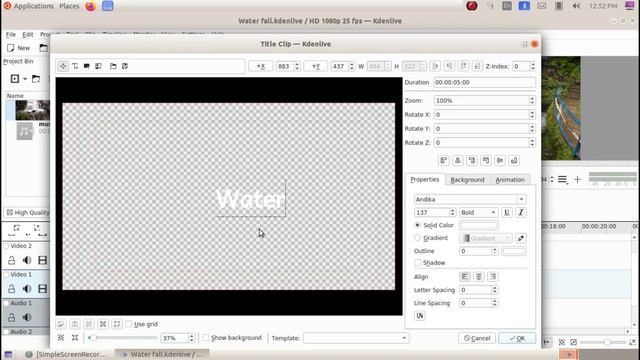Click the Cancel button
The width and height of the screenshot is (640, 360).
tap(477, 338)
